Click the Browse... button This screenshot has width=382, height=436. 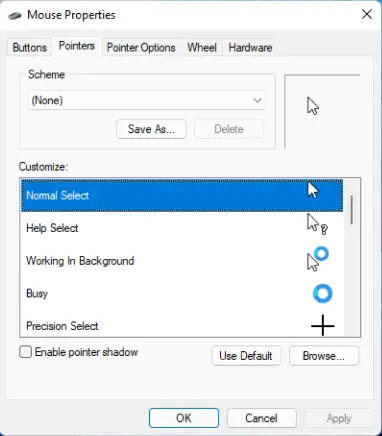pos(324,356)
